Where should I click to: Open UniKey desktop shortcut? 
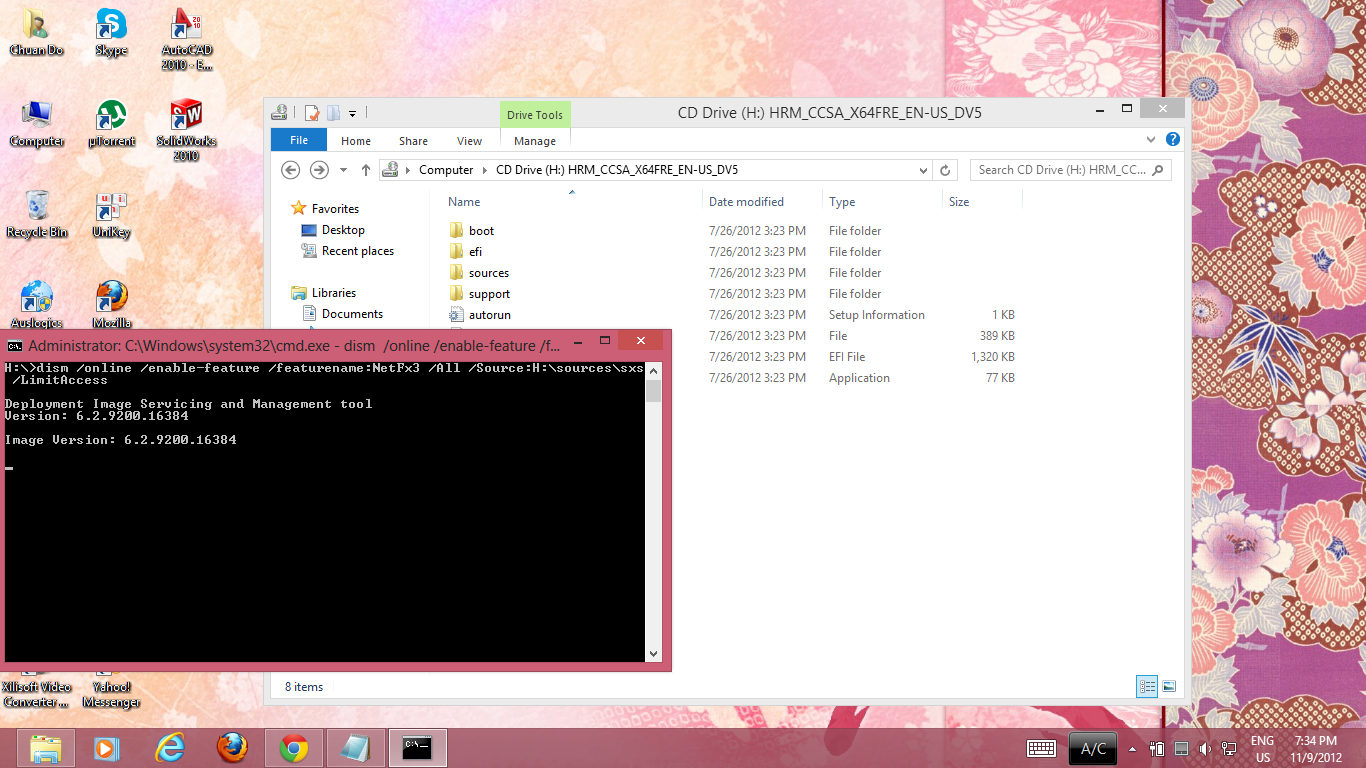point(111,214)
